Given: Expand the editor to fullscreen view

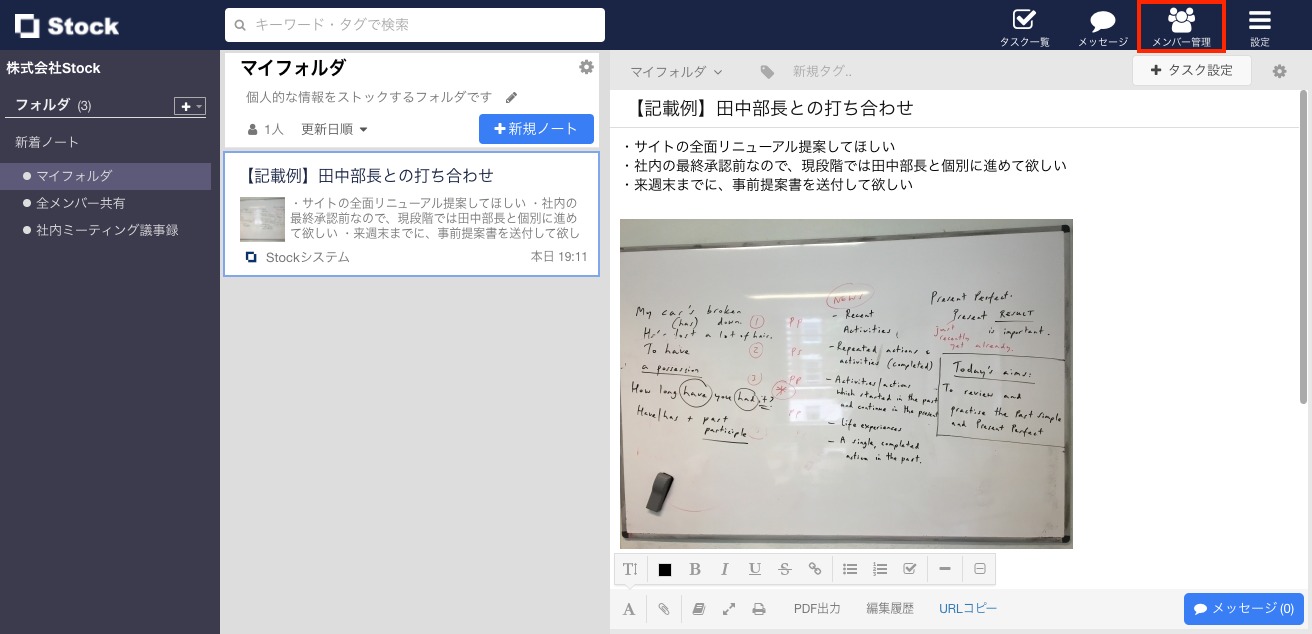Looking at the screenshot, I should tap(728, 608).
